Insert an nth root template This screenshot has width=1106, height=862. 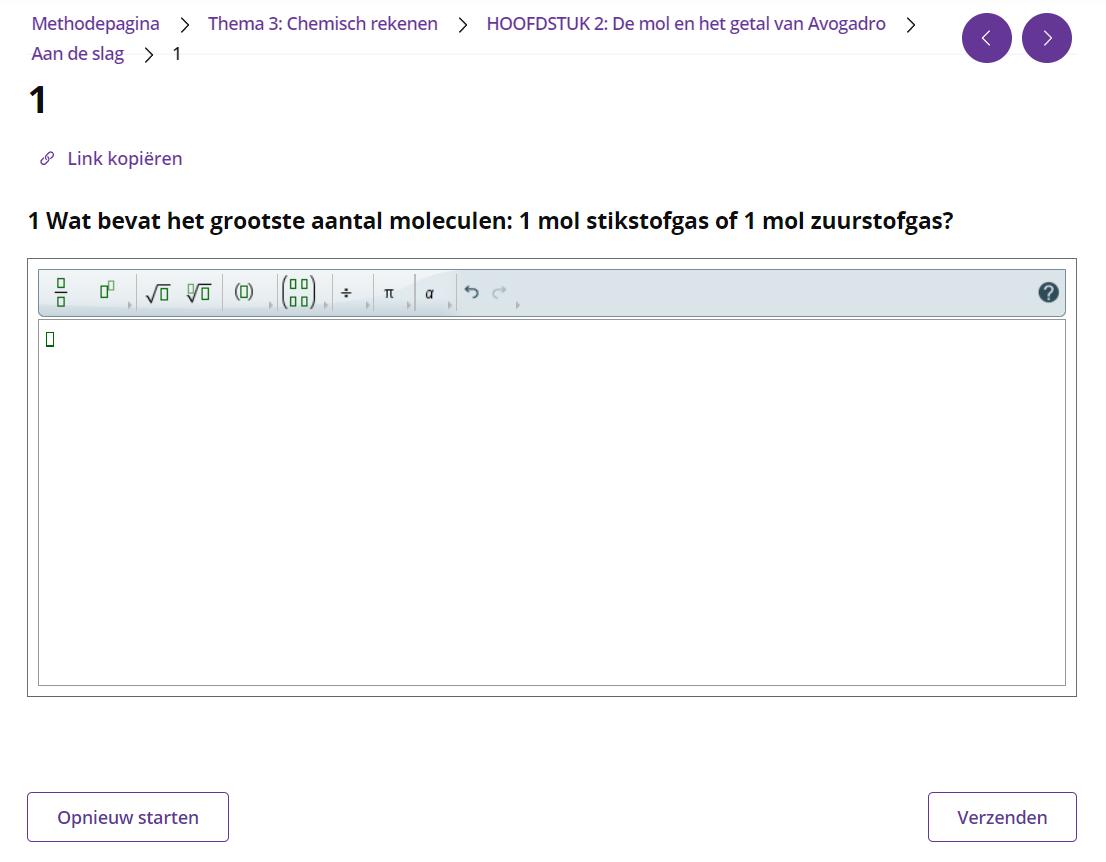pos(199,292)
